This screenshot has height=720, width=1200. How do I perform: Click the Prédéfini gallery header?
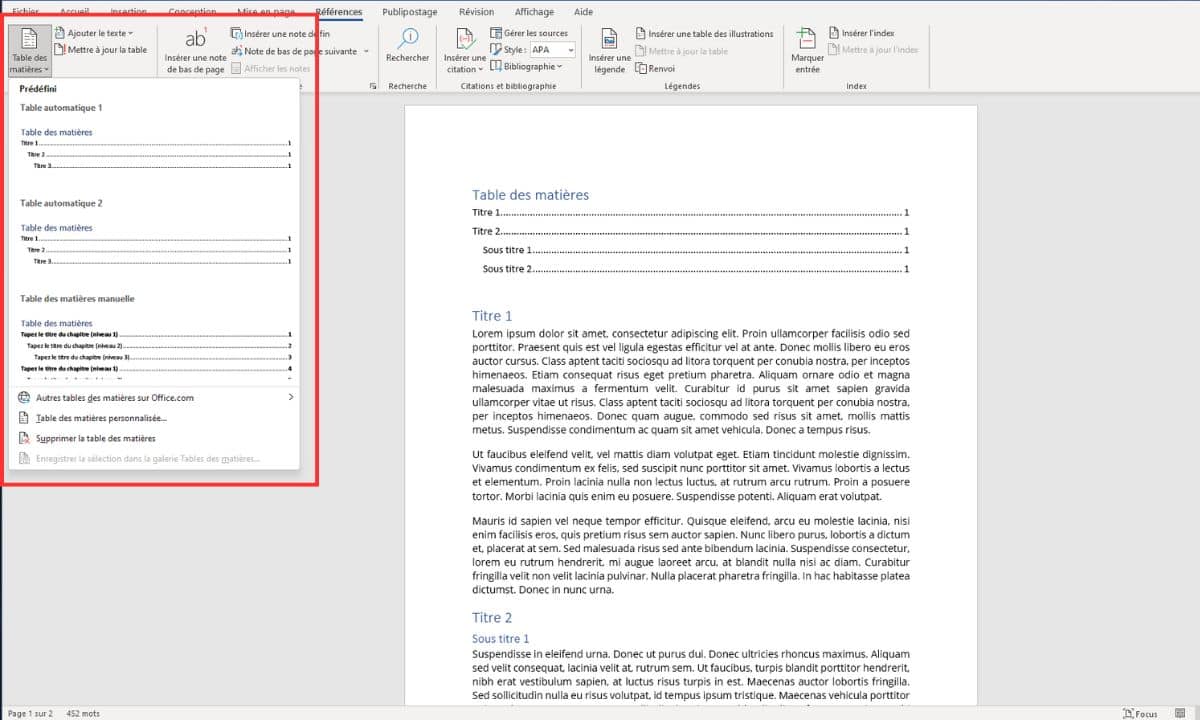click(x=38, y=89)
